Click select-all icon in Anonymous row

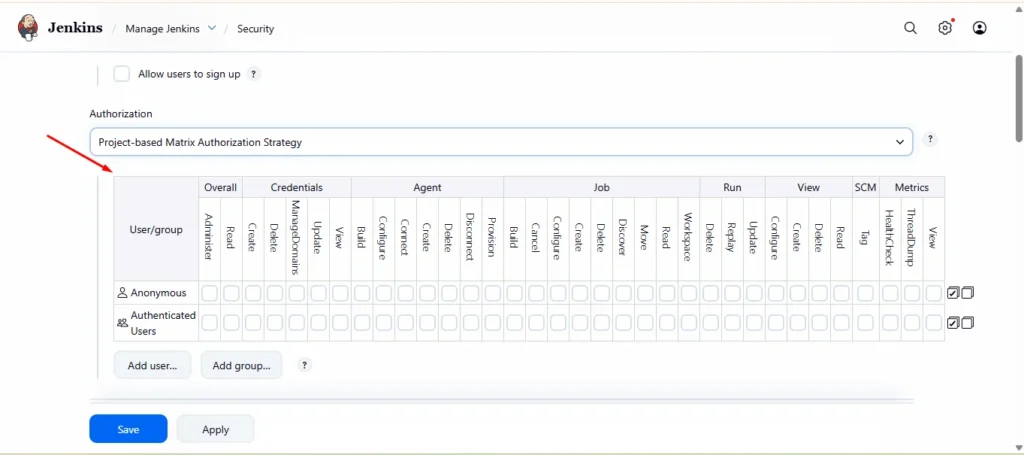click(x=953, y=293)
